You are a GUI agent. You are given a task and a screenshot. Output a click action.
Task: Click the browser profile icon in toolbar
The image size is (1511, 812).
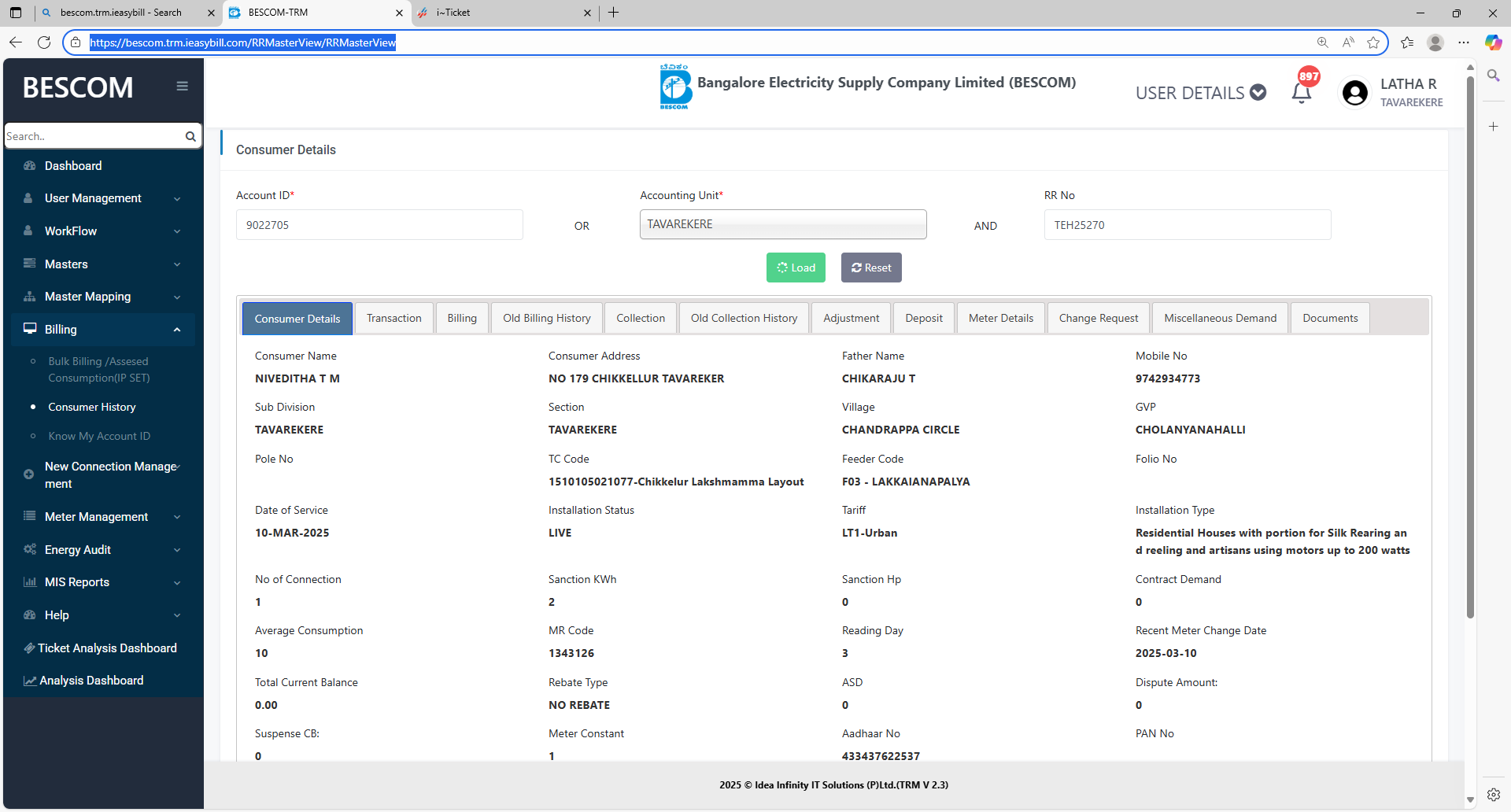click(1435, 42)
